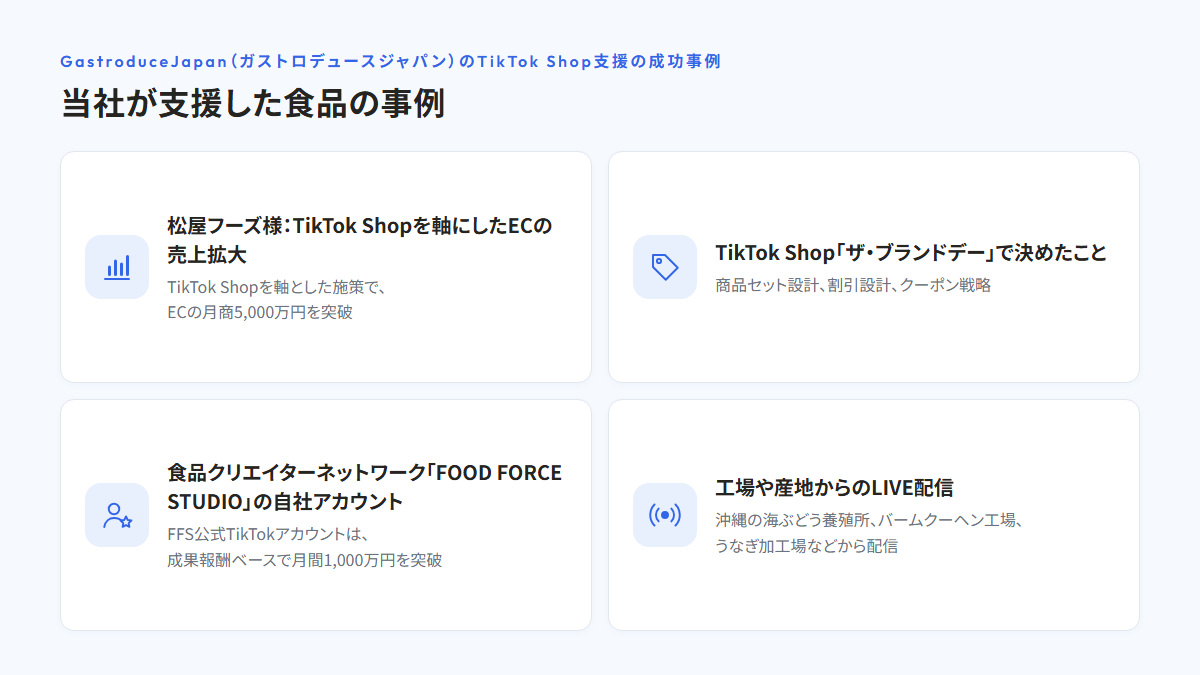Click the main title 当社が支援した食品の事例
The image size is (1200, 675).
tap(253, 104)
